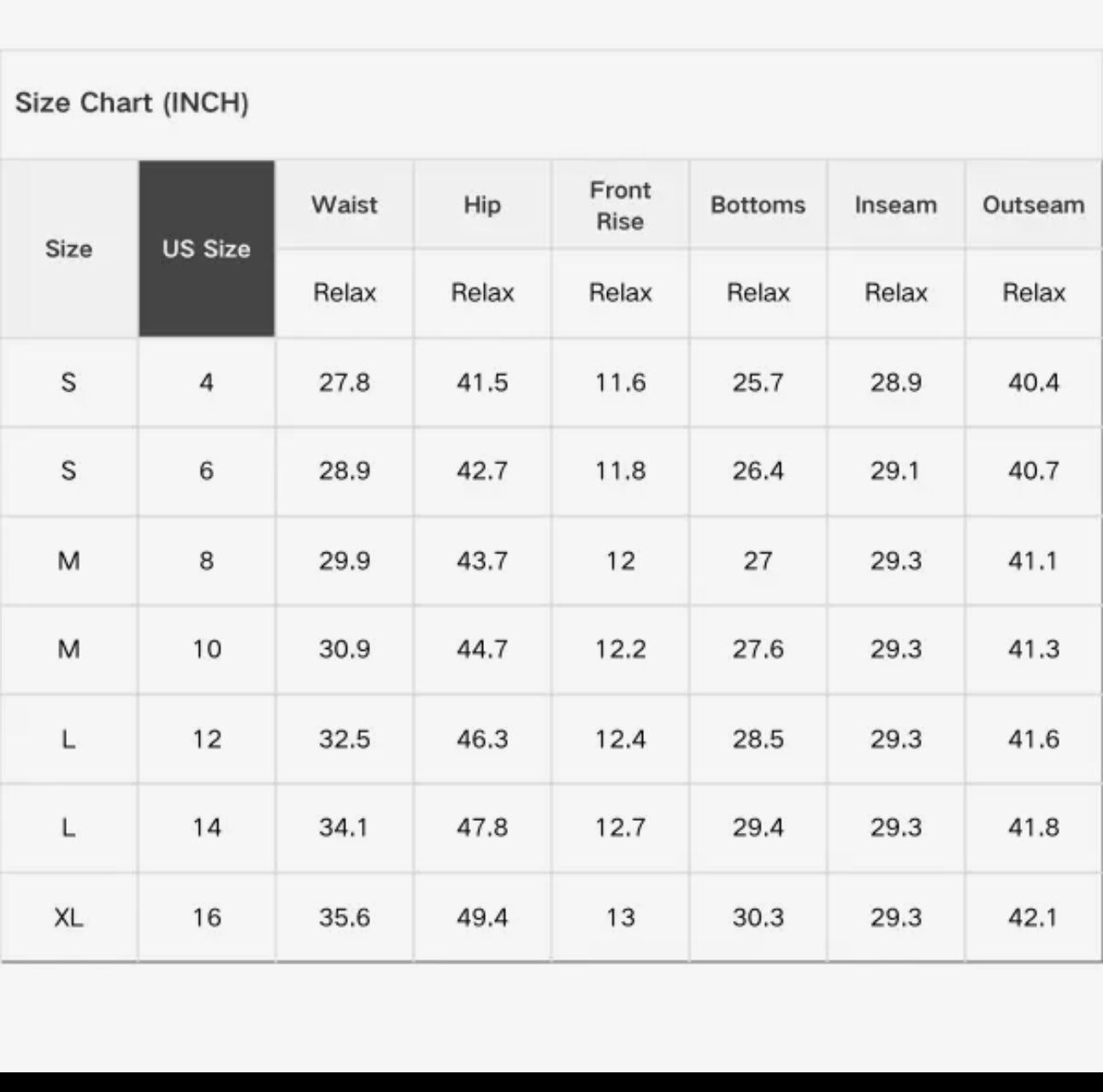The height and width of the screenshot is (1092, 1103).
Task: Click inseam value 28.9
Action: [x=895, y=382]
